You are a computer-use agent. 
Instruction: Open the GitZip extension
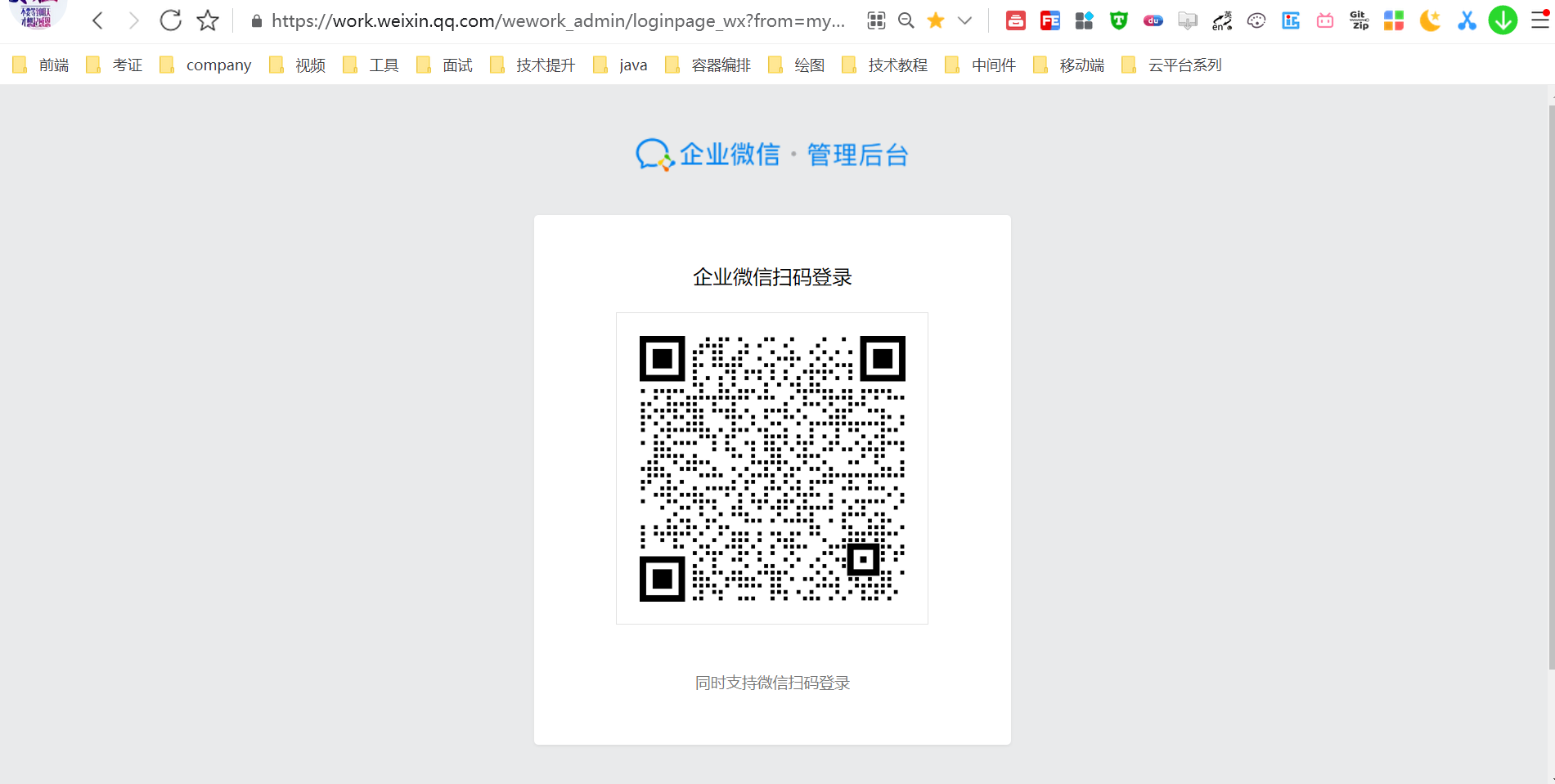coord(1359,20)
